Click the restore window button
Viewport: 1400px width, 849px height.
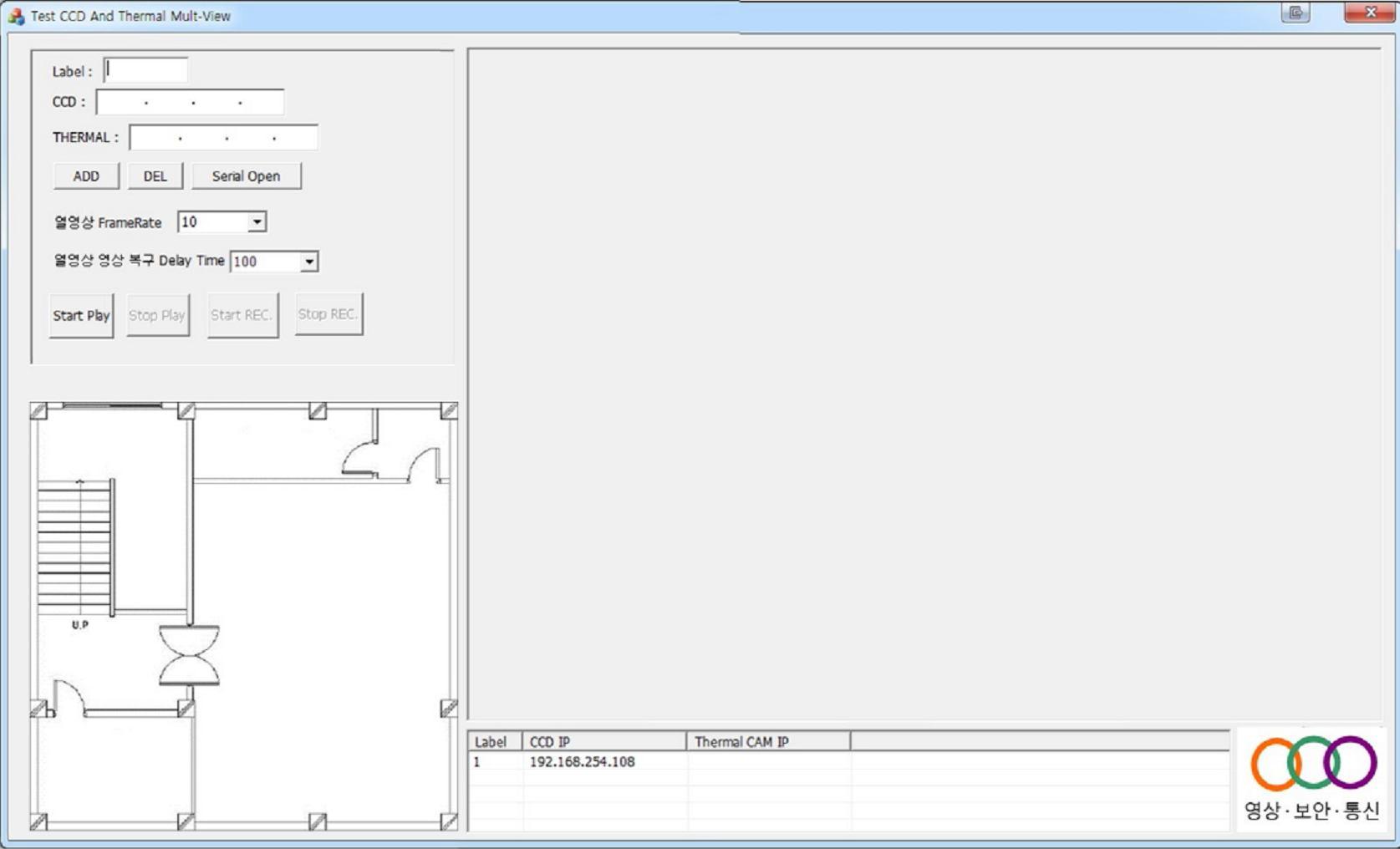point(1296,13)
